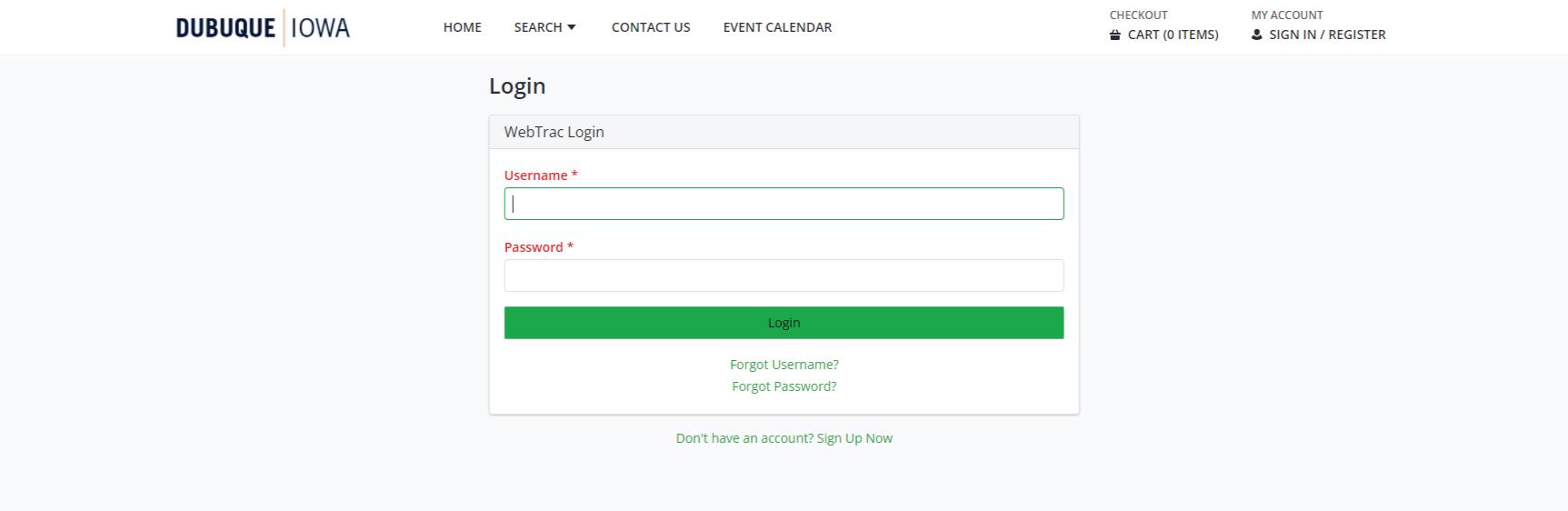1568x511 pixels.
Task: Open the Contact Us page
Action: click(x=651, y=27)
